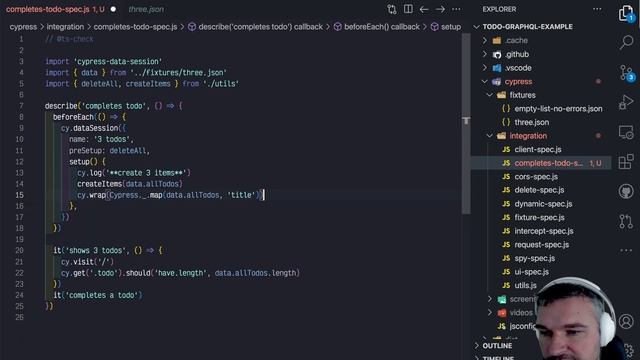Click describe('completes todo') callback breadcrumb

[x=260, y=27]
